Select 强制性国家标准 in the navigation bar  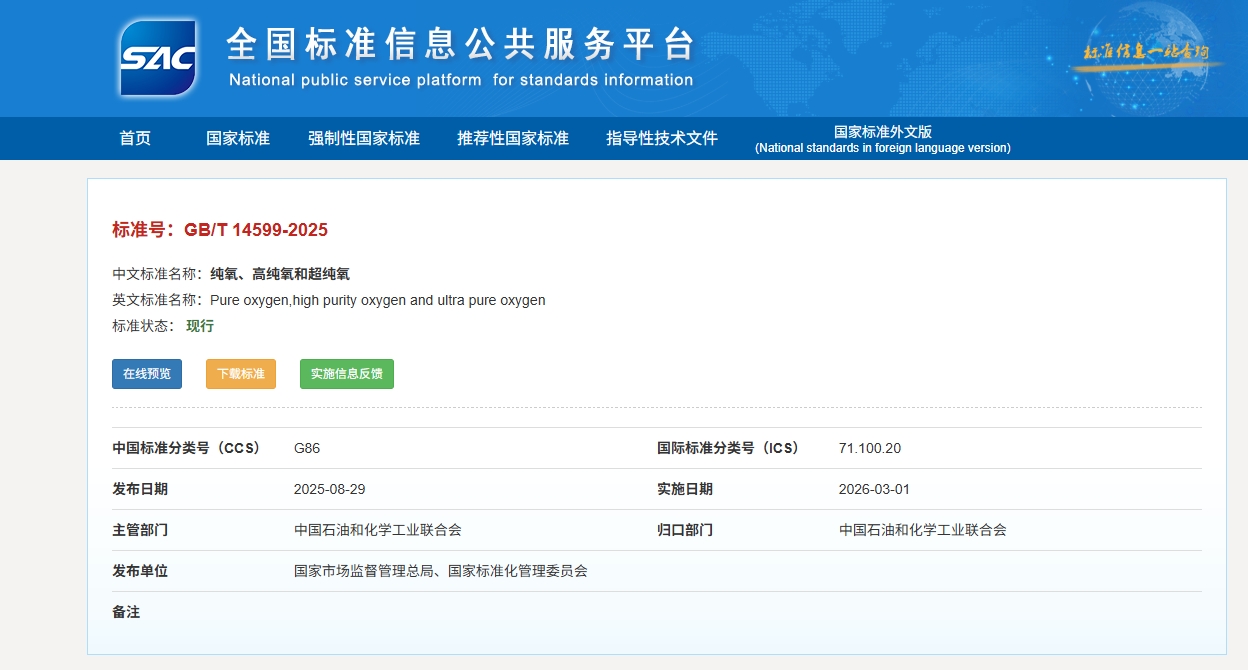364,138
